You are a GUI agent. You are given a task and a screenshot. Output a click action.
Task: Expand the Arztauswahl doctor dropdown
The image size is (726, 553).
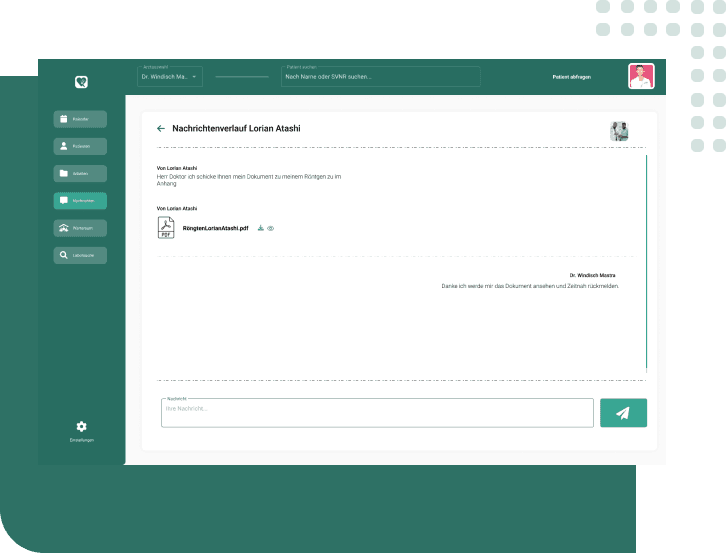(x=194, y=76)
